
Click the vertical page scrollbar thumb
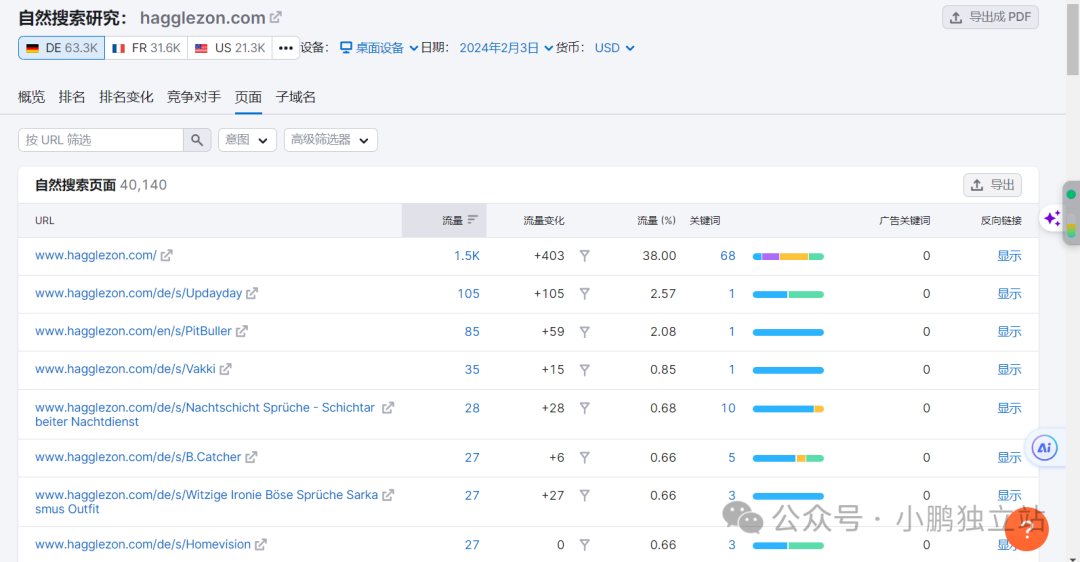click(x=1072, y=38)
